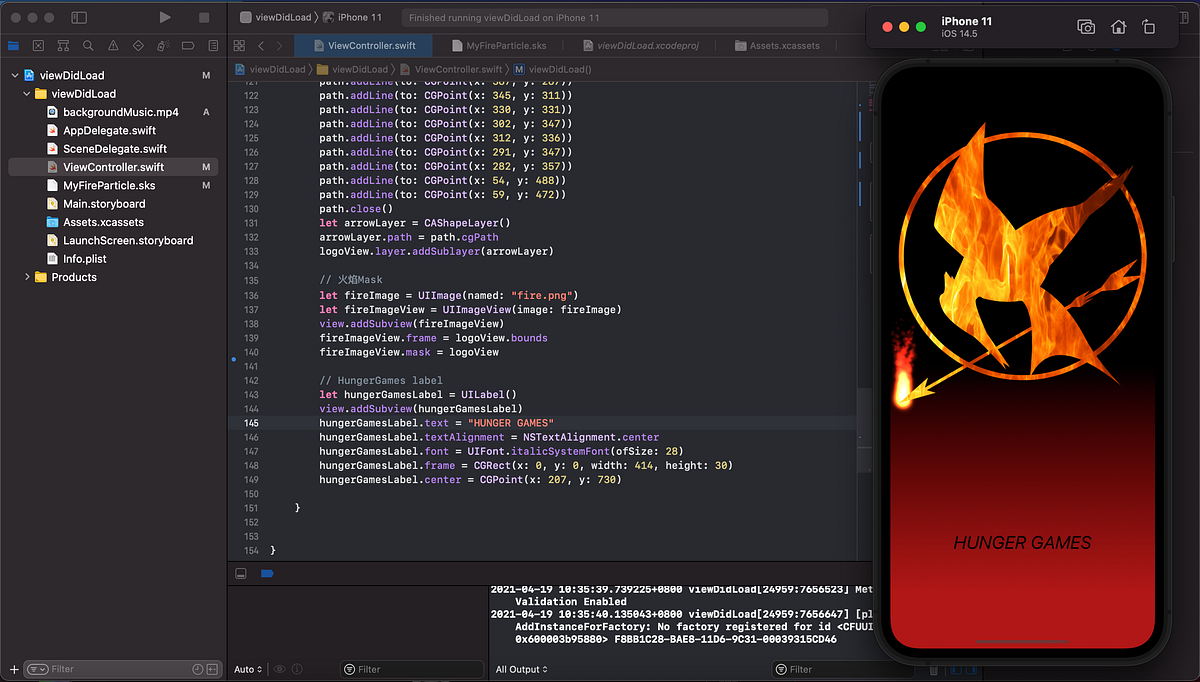The width and height of the screenshot is (1200, 682).
Task: Take simulator screenshot with camera icon
Action: [1086, 27]
